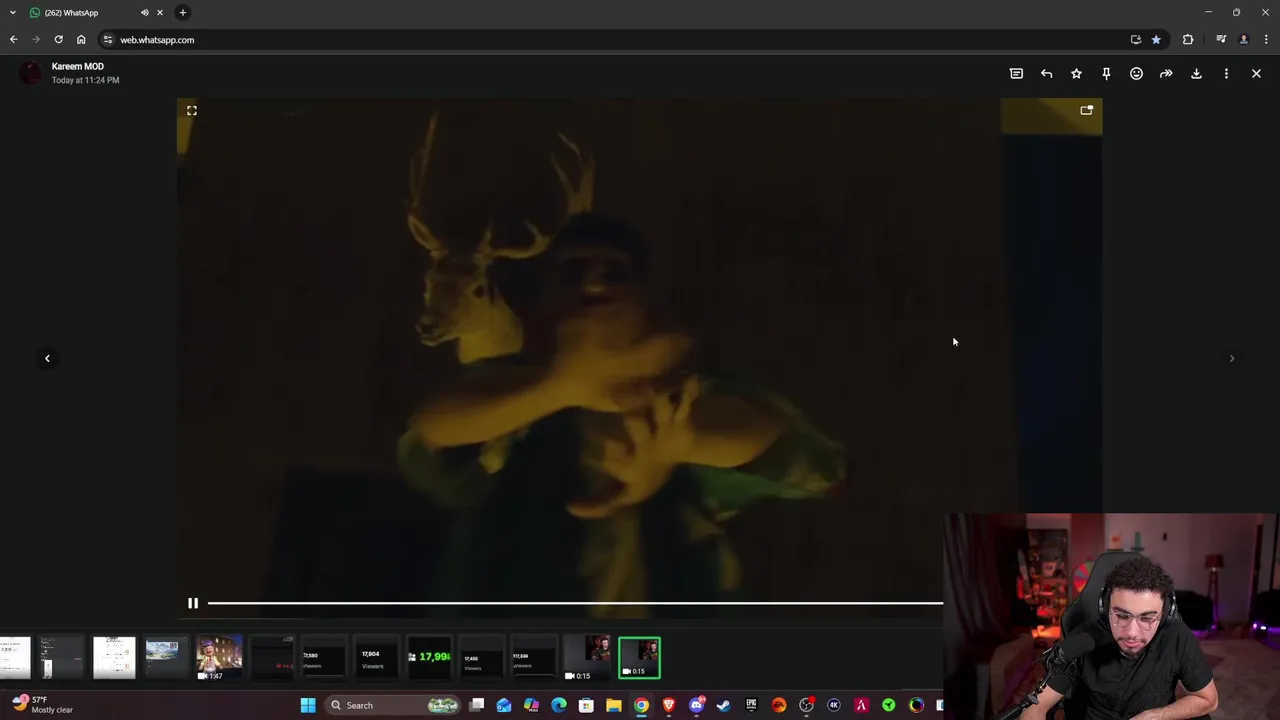Screen dimensions: 1280x720
Task: Click Kareem MOD sender name
Action: pos(78,66)
